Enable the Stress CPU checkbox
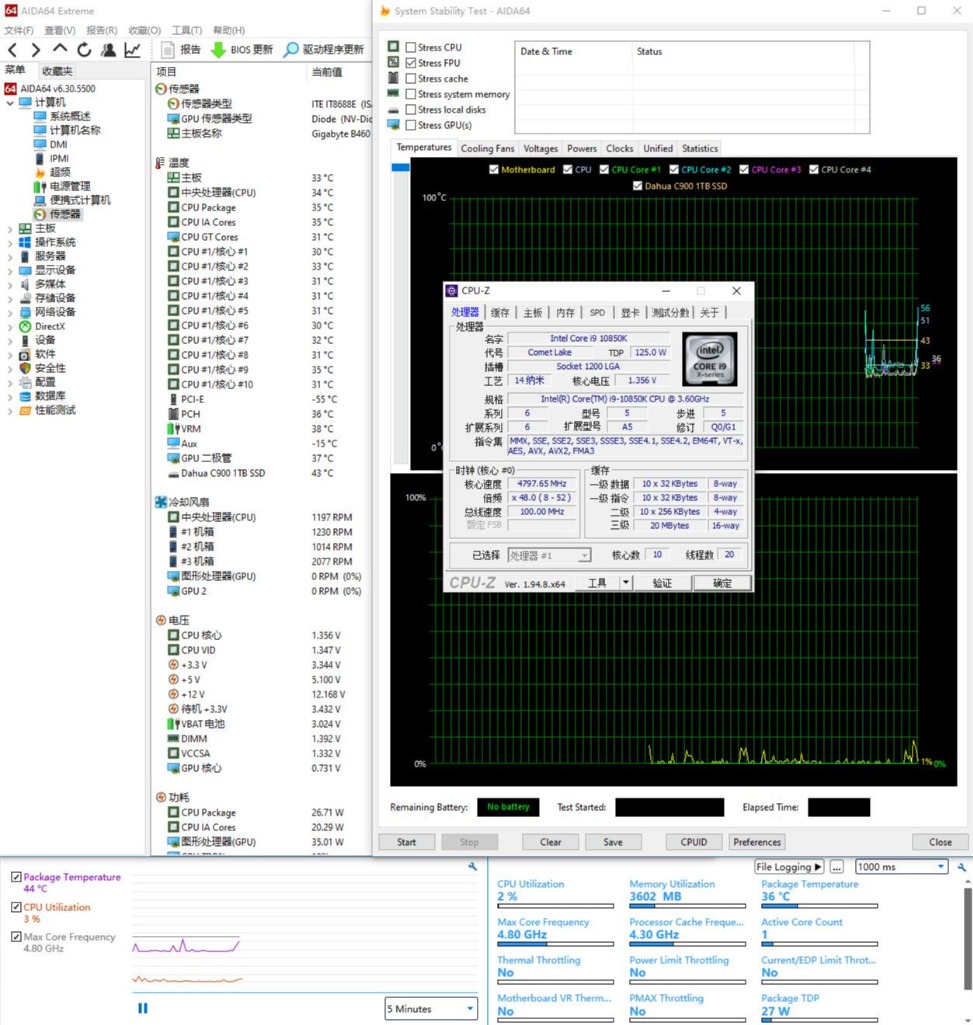973x1025 pixels. 411,47
